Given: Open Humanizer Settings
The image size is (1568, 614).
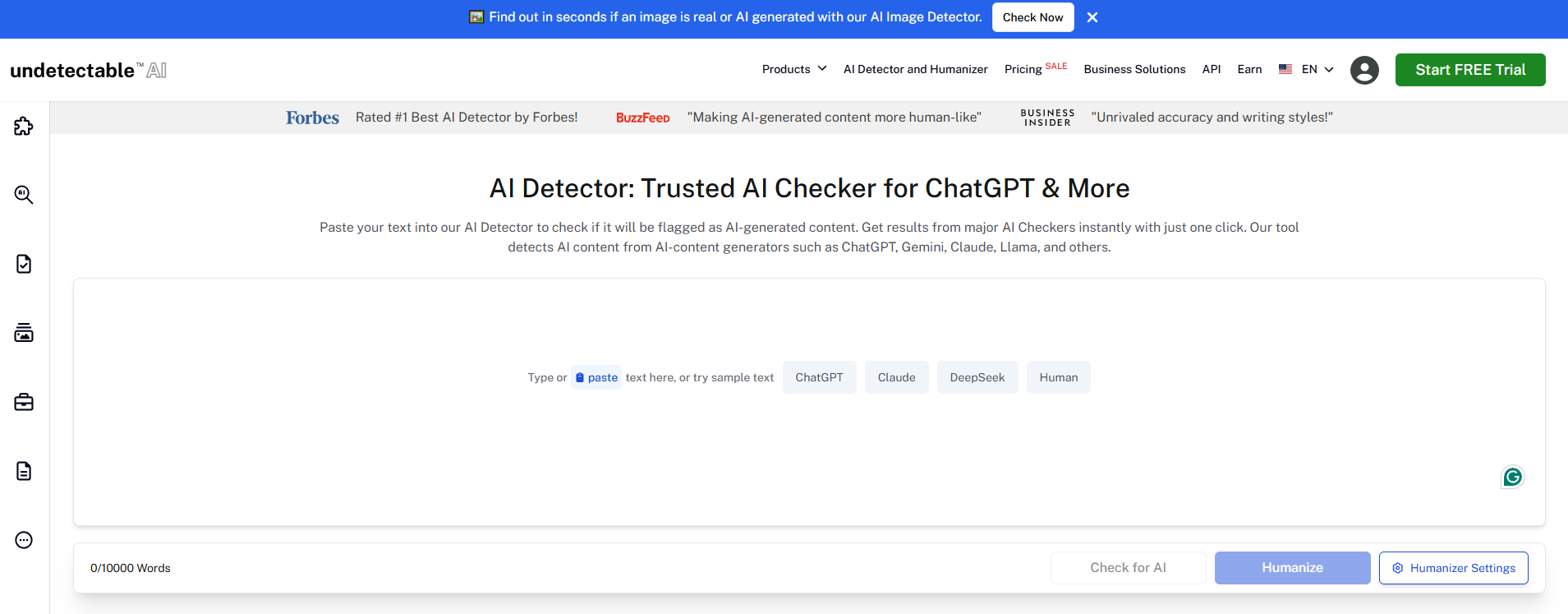Looking at the screenshot, I should (1453, 568).
